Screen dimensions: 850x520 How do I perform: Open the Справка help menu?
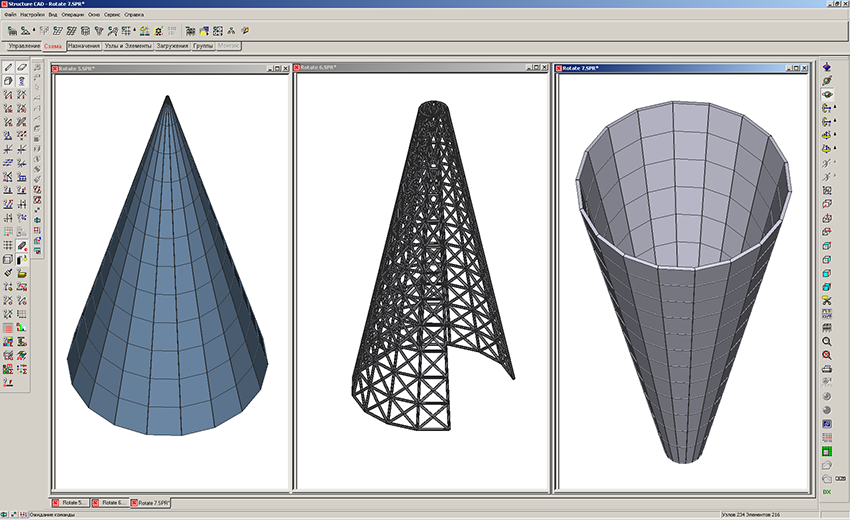(x=134, y=16)
